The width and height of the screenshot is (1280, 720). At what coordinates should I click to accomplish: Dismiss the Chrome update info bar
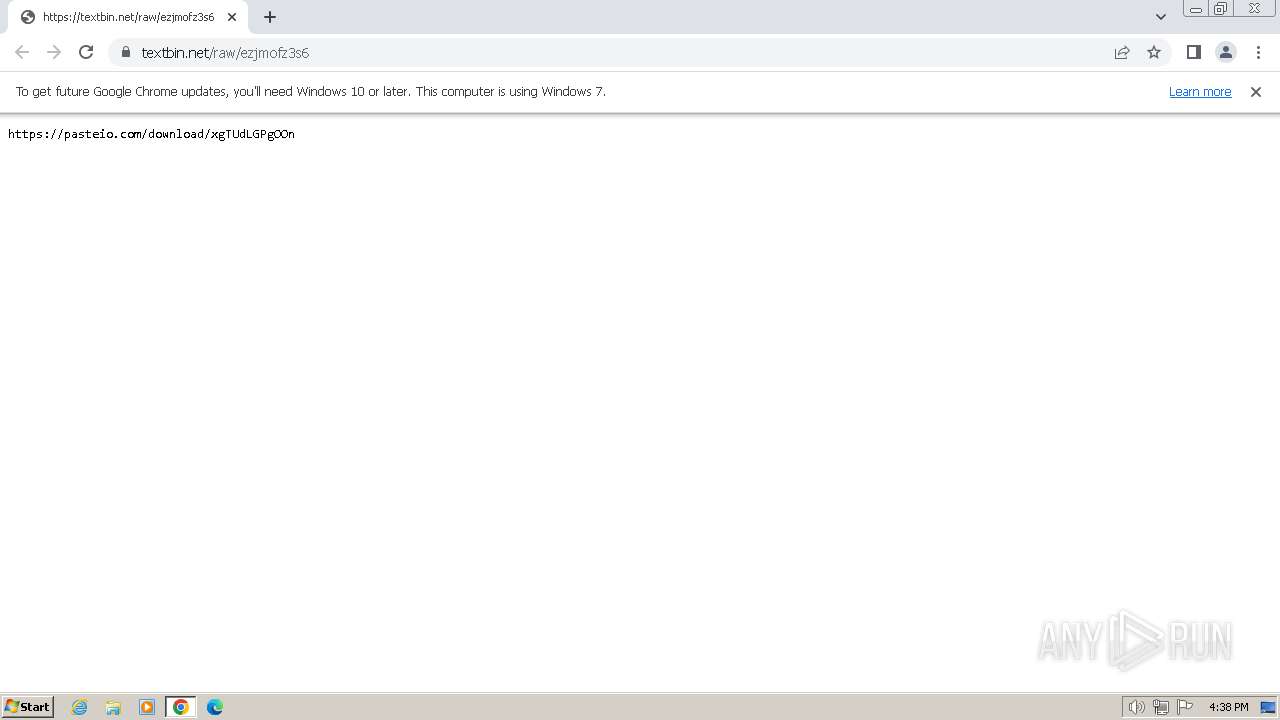(x=1256, y=91)
